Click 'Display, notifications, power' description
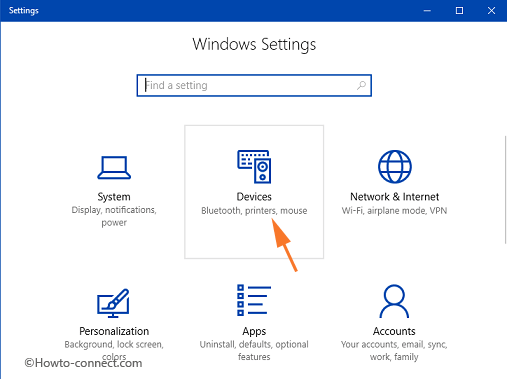The image size is (507, 379). coord(114,216)
